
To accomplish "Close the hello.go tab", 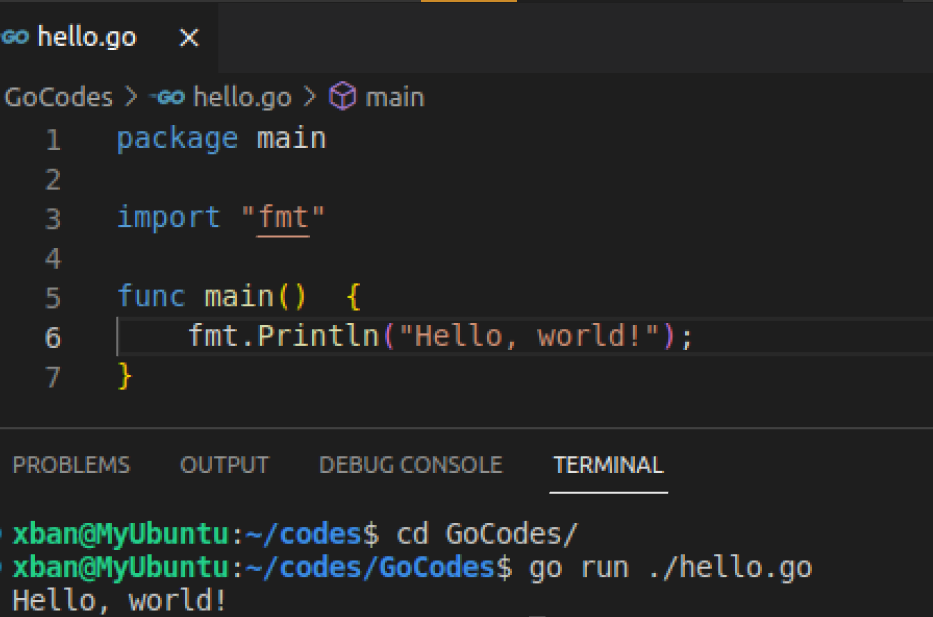I will pos(188,36).
